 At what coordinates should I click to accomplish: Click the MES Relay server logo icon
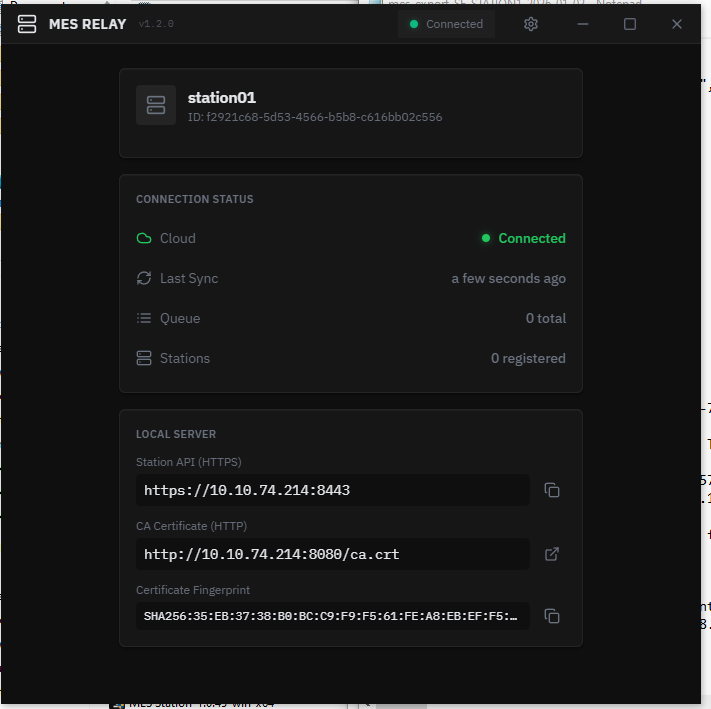[27, 24]
